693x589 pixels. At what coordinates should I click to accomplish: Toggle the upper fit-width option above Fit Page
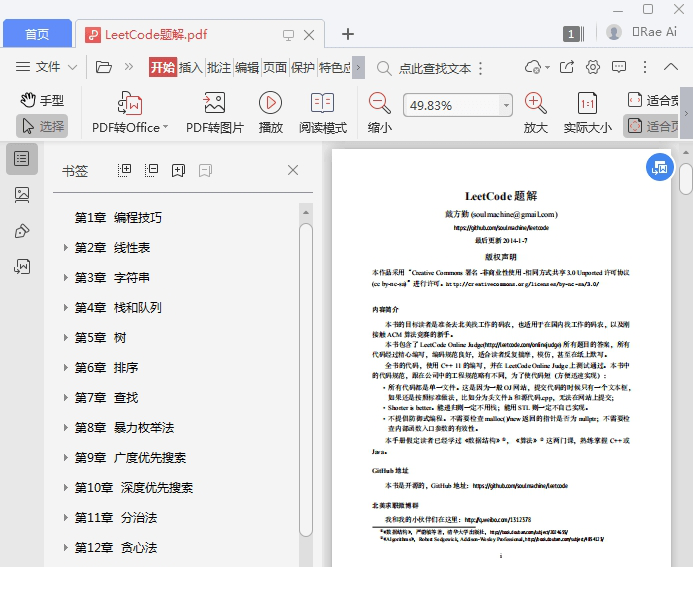[653, 100]
